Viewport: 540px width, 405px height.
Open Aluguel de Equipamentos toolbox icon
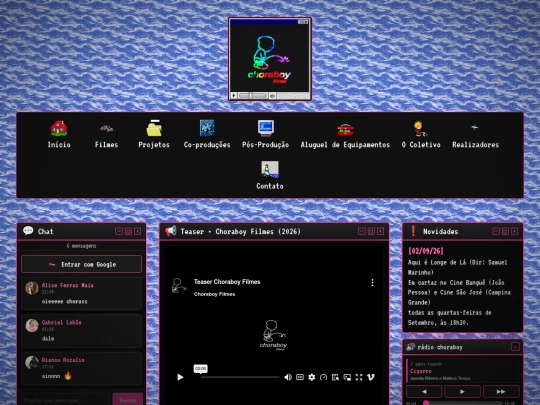(345, 129)
